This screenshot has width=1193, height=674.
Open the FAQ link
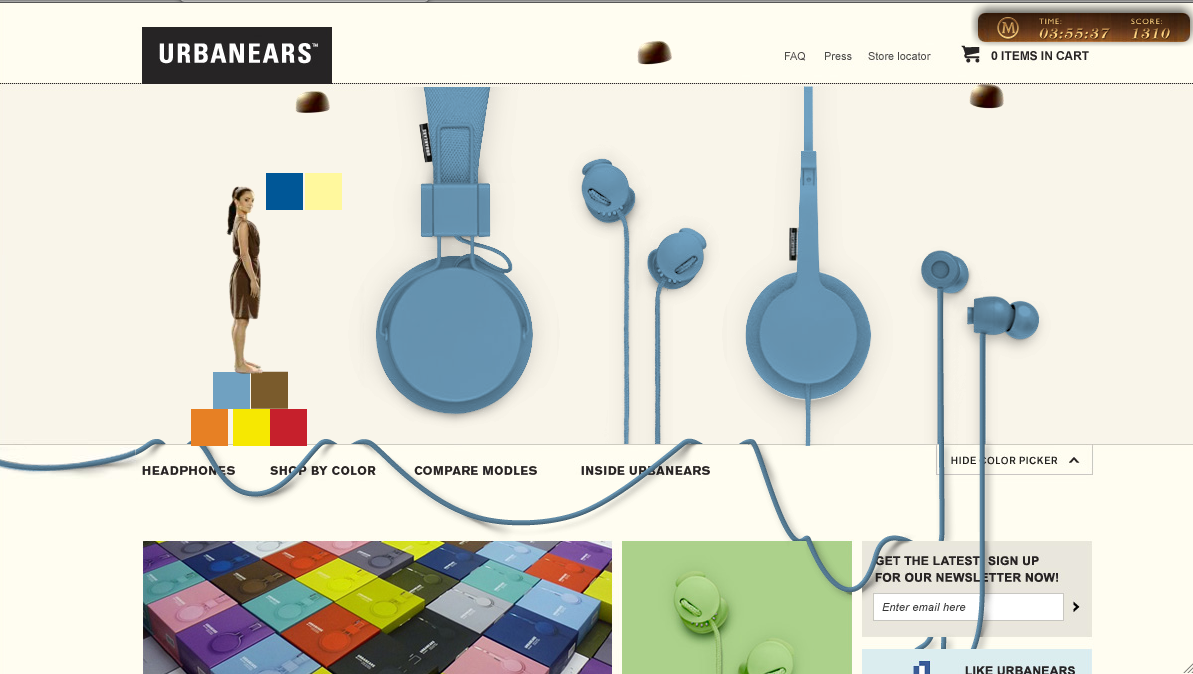[x=794, y=56]
